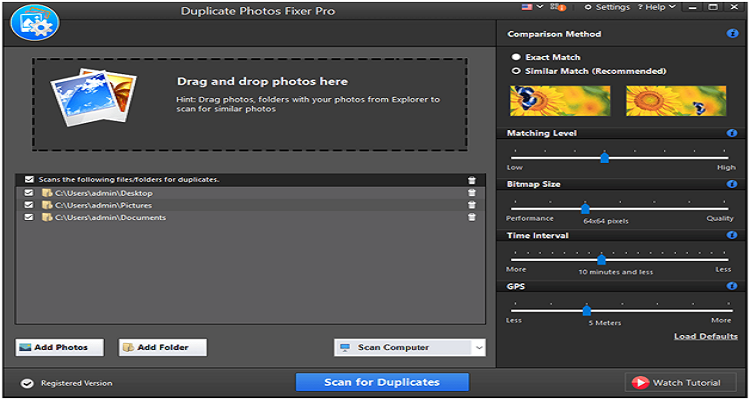Screen dimensions: 750x400
Task: Click the Add Folder button
Action: (x=163, y=347)
